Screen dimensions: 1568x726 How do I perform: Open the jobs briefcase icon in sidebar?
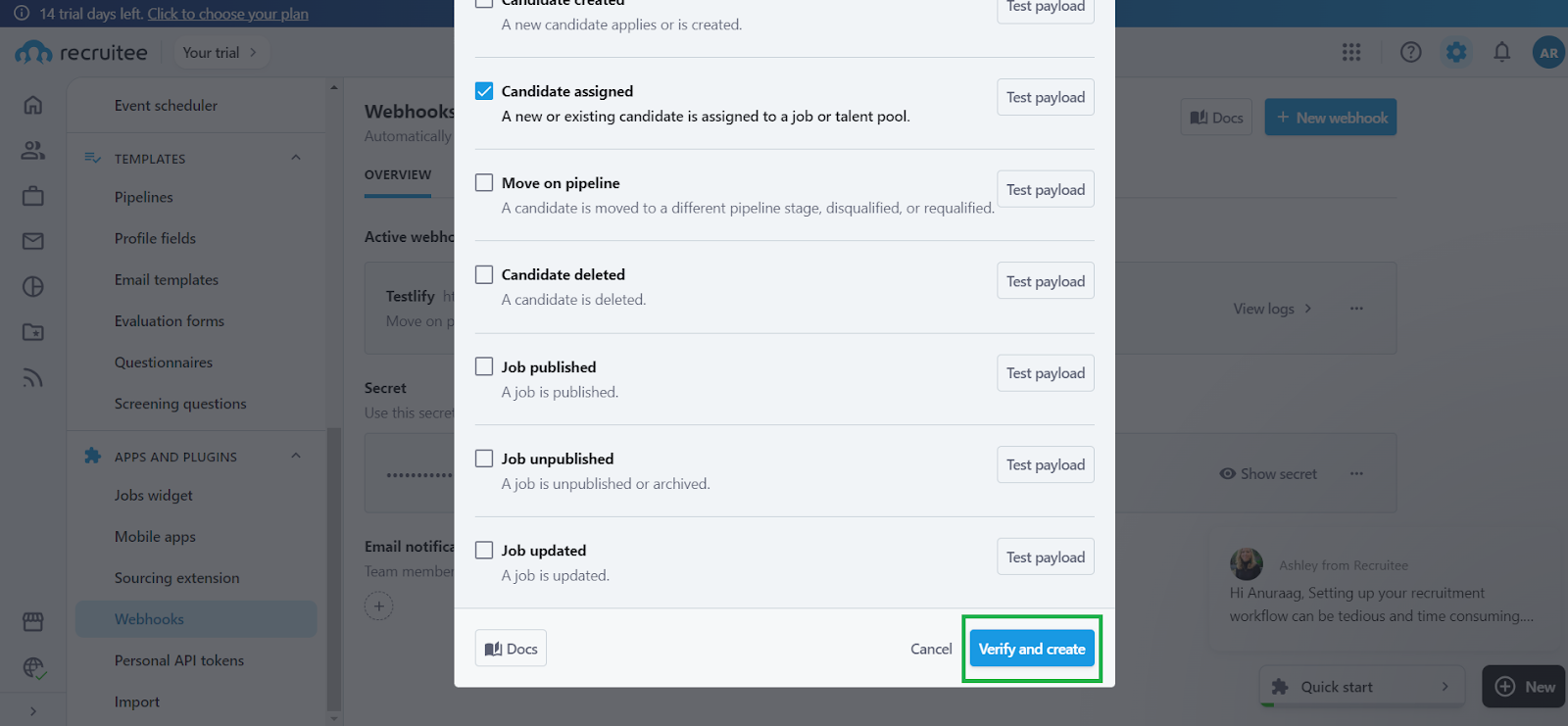33,196
